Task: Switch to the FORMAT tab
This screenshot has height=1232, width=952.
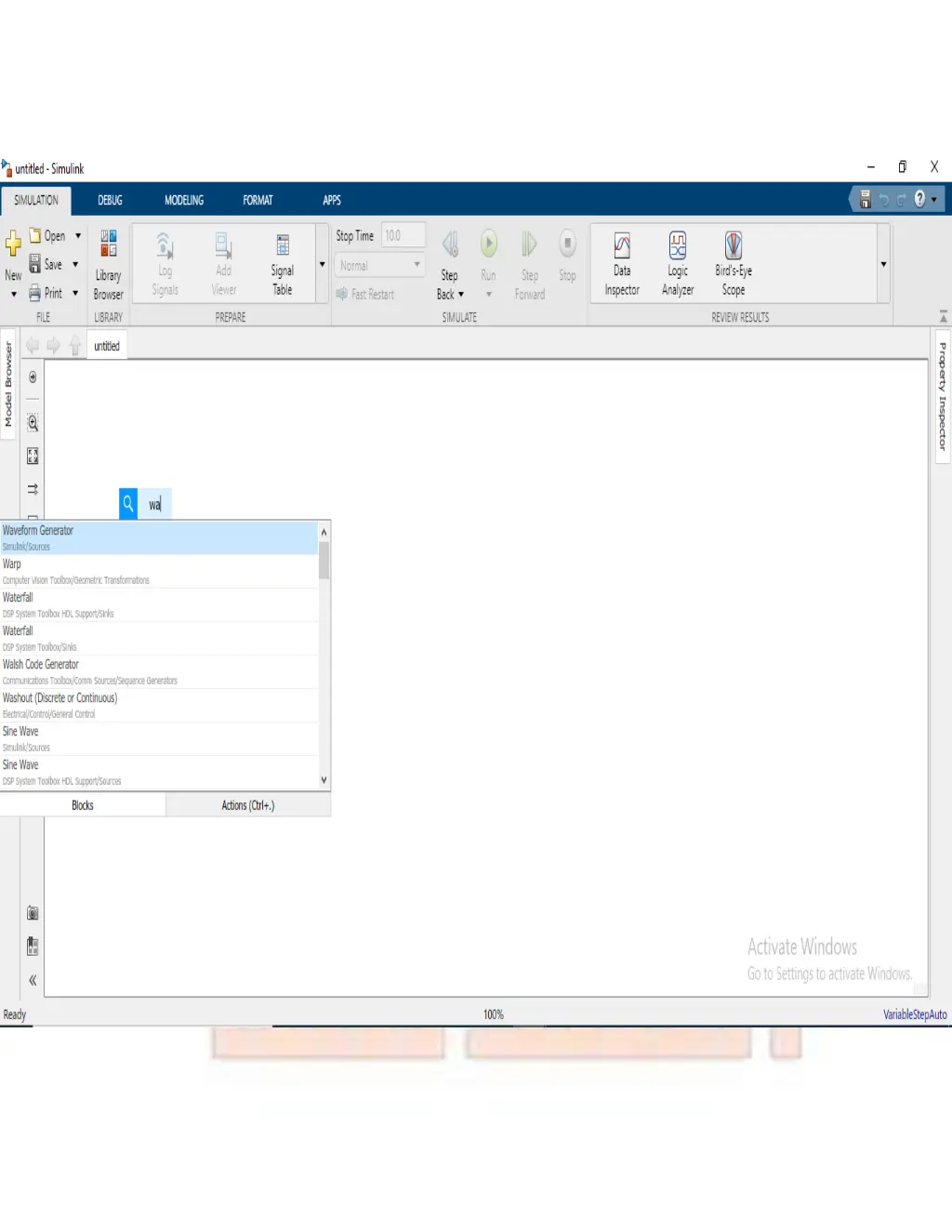Action: [258, 200]
